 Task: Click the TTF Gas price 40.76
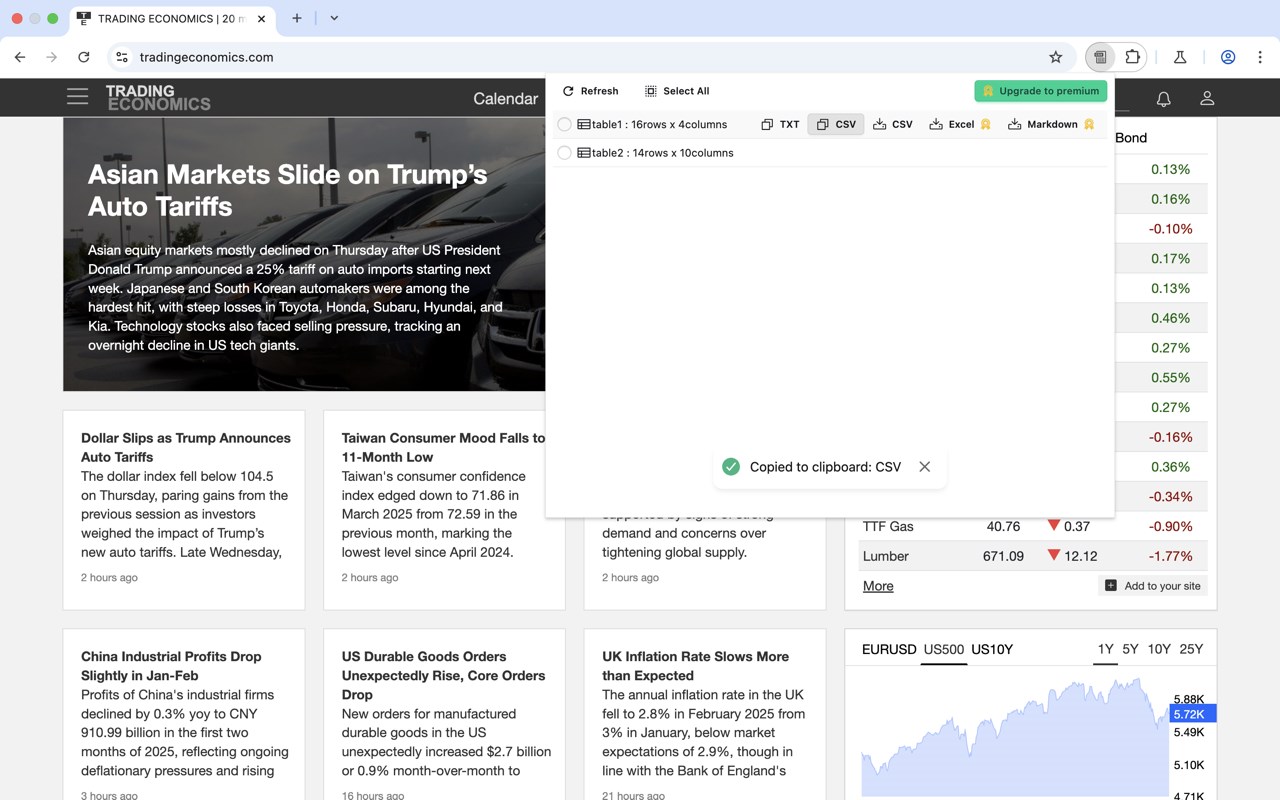pos(1003,526)
